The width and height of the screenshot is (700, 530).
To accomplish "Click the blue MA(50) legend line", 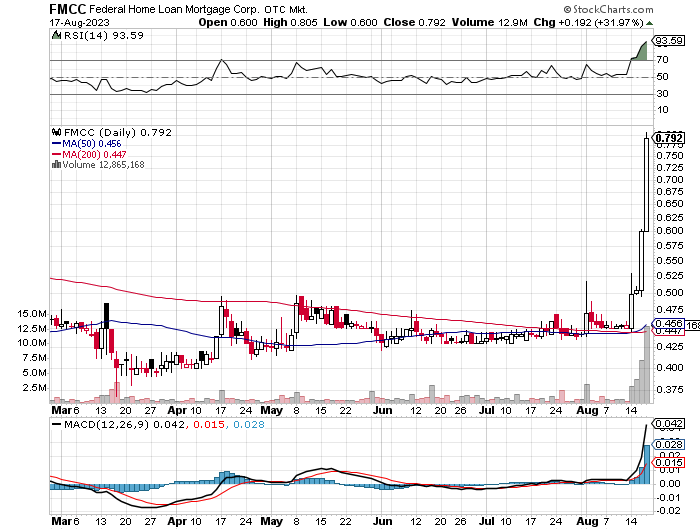I will click(x=57, y=144).
